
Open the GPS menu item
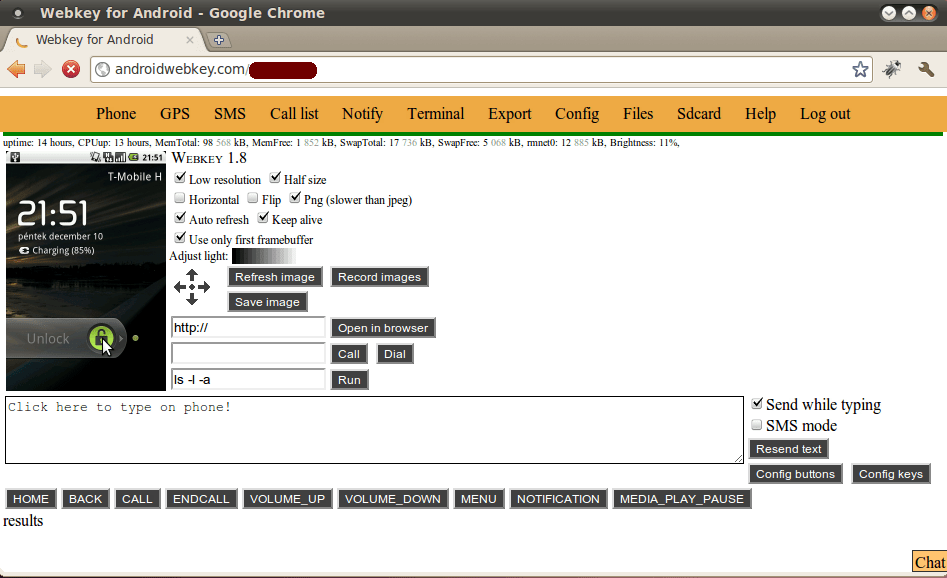point(175,114)
